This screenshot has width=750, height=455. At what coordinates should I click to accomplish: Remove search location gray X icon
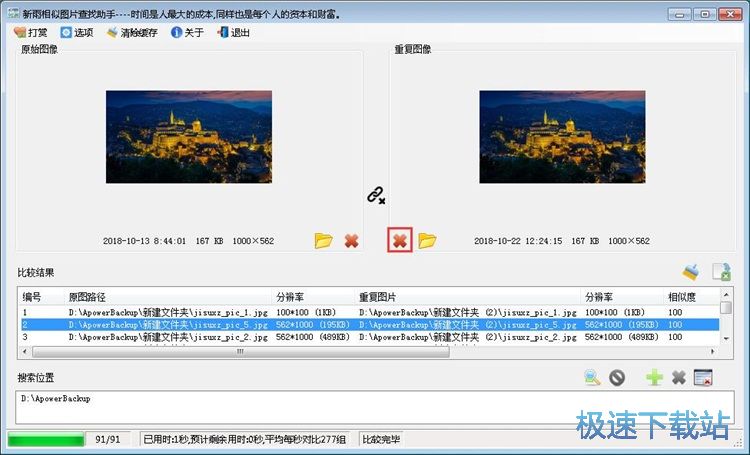point(679,377)
